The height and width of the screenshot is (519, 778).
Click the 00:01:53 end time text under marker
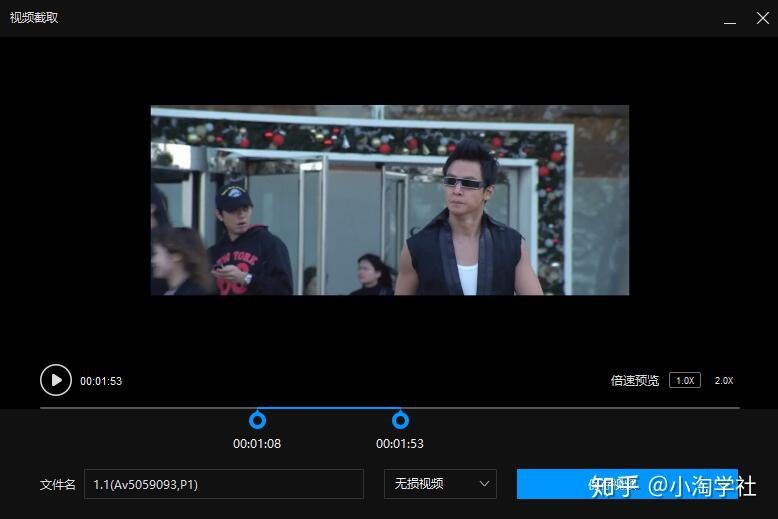click(400, 444)
